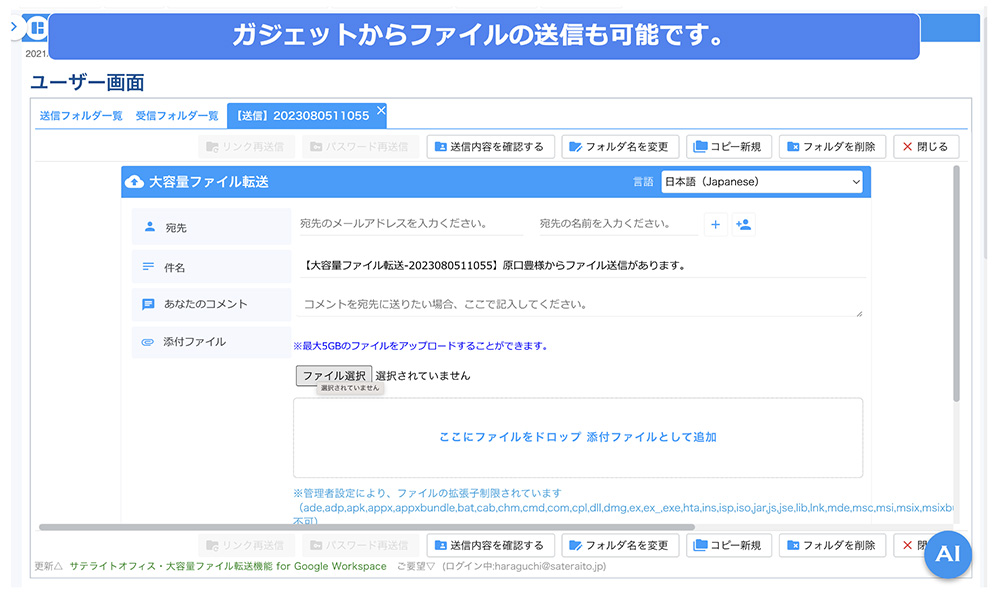The image size is (1000, 602).
Task: Click the vertical scrollbar of form
Action: point(956,284)
